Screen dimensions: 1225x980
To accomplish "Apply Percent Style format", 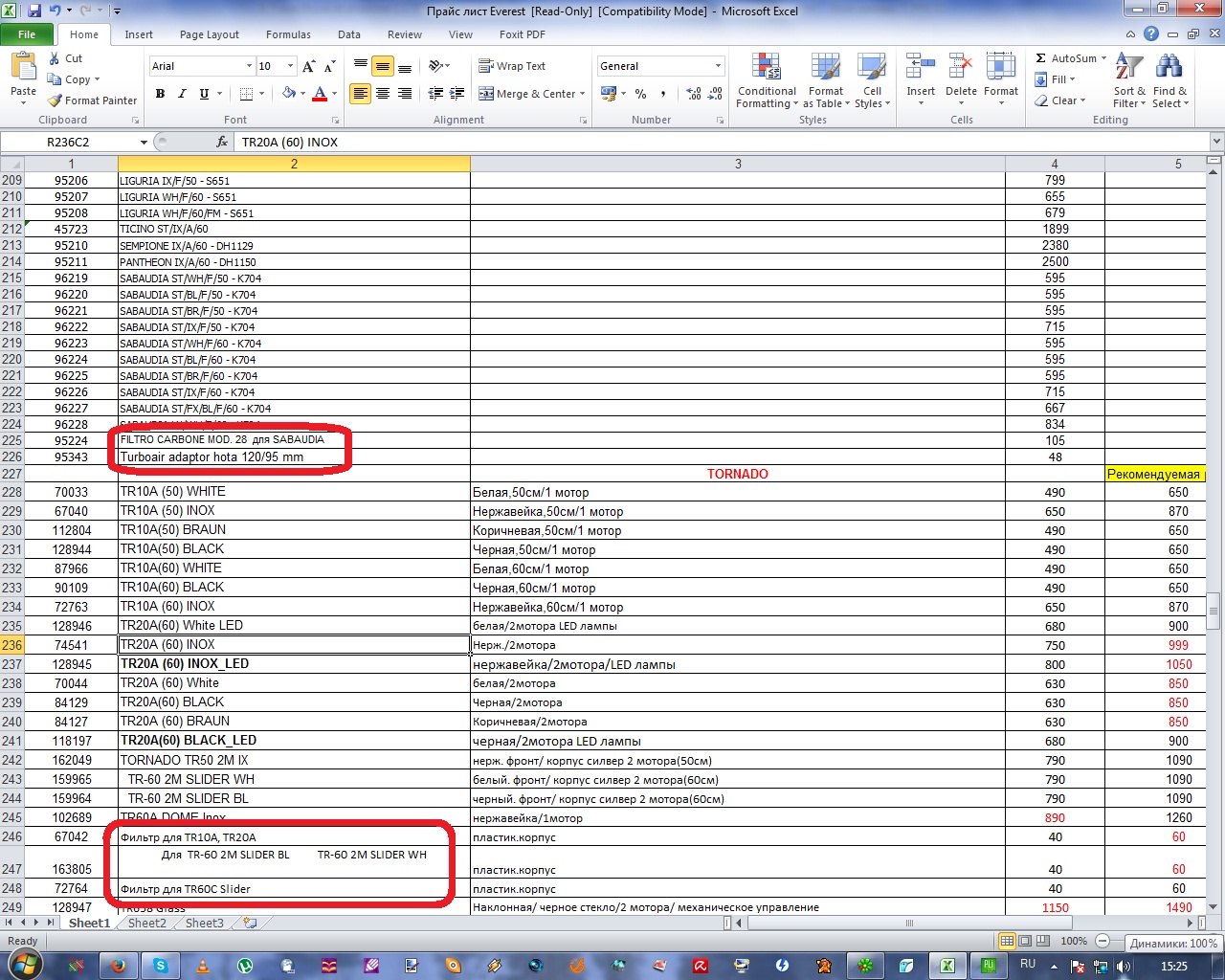I will pos(640,94).
